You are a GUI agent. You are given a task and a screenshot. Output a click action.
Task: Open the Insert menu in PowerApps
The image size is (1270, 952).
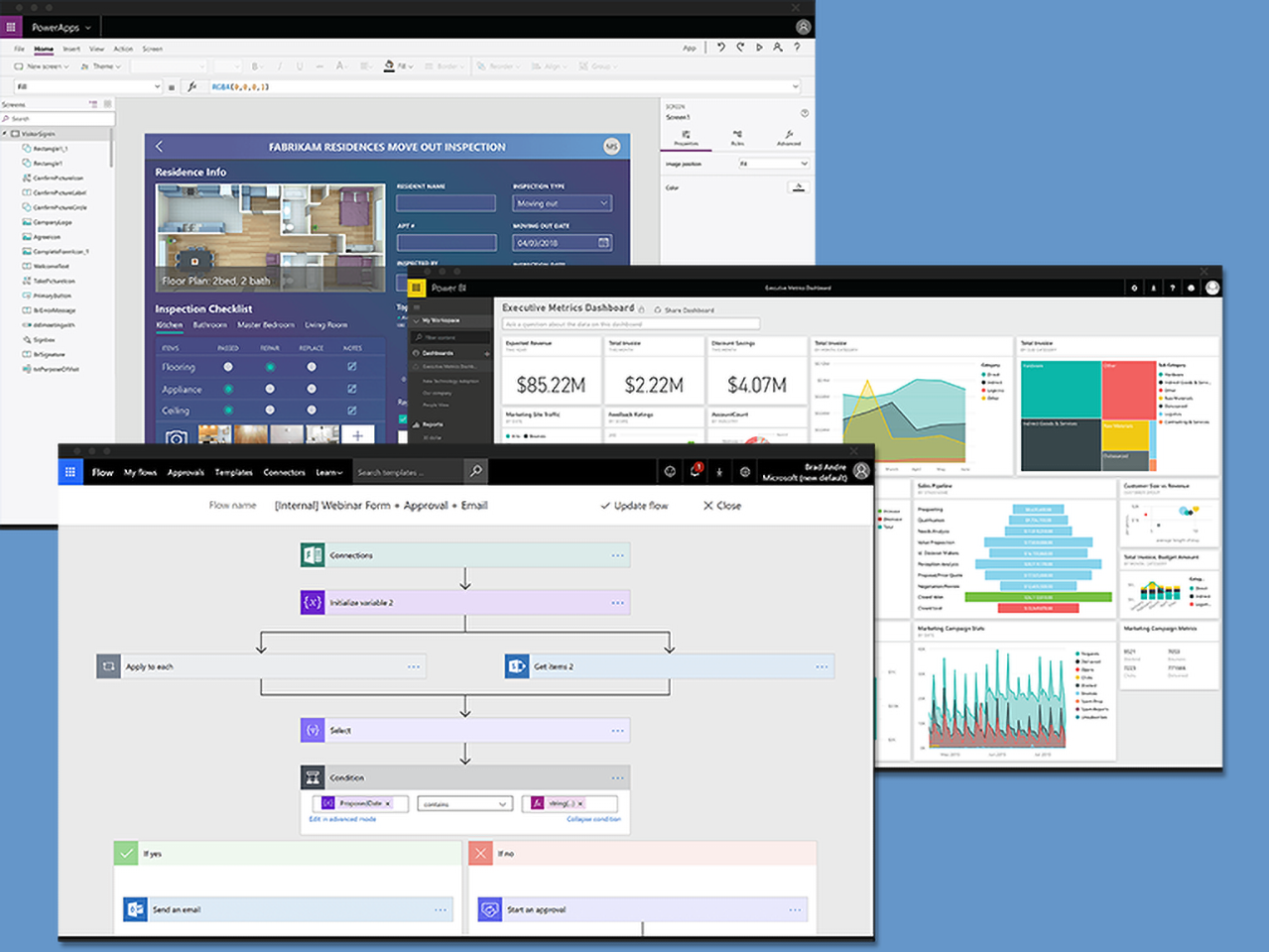tap(71, 49)
